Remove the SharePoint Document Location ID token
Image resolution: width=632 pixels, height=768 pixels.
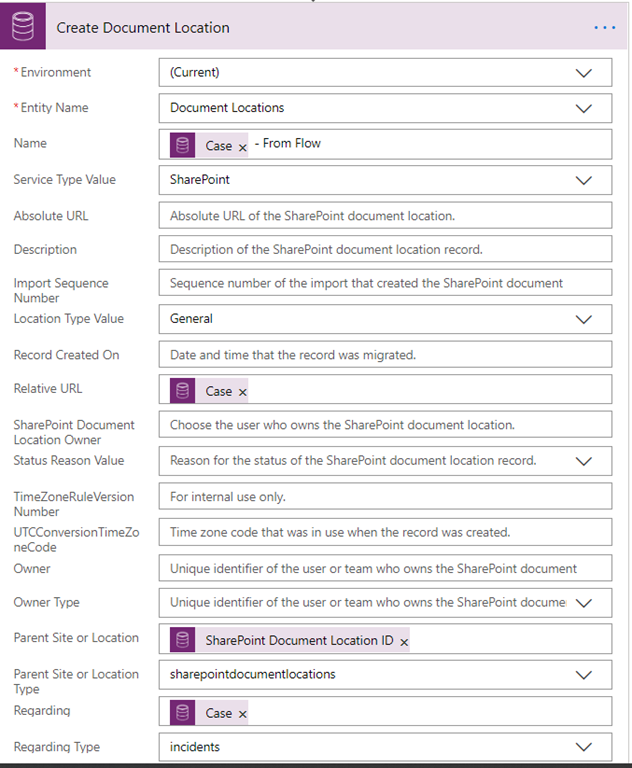click(x=404, y=642)
